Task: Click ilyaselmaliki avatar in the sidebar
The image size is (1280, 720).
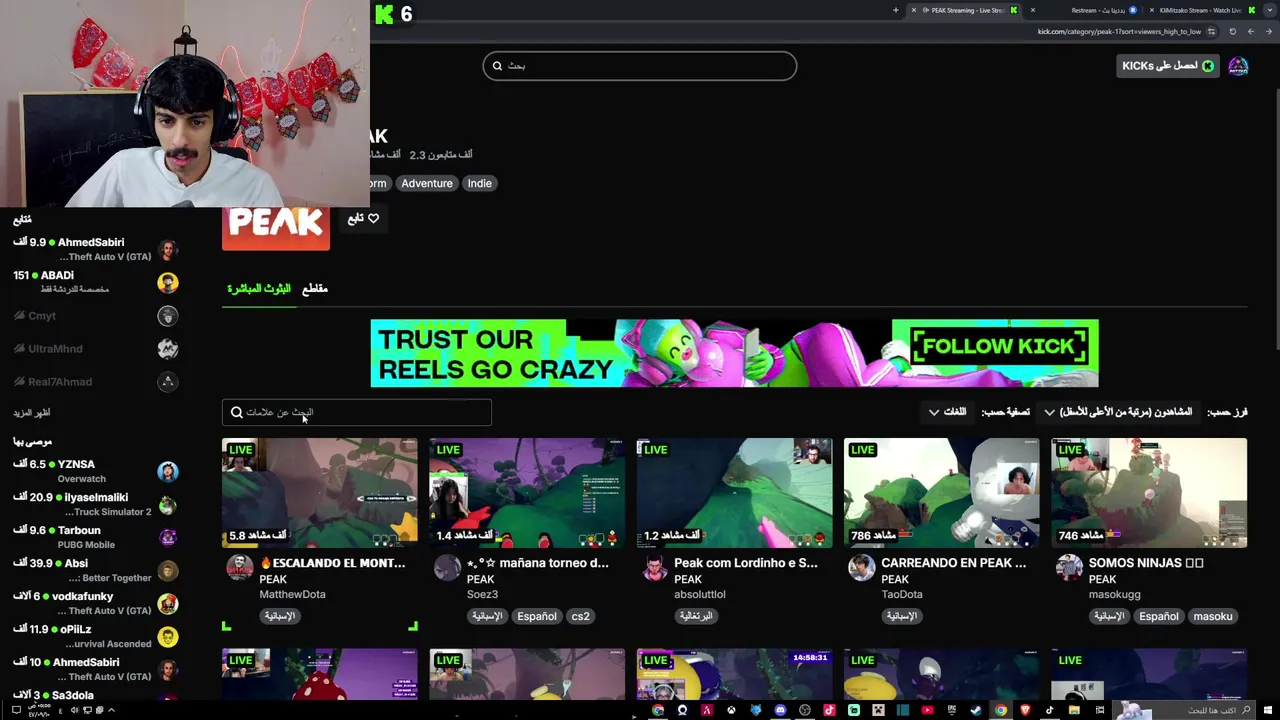Action: [x=168, y=504]
